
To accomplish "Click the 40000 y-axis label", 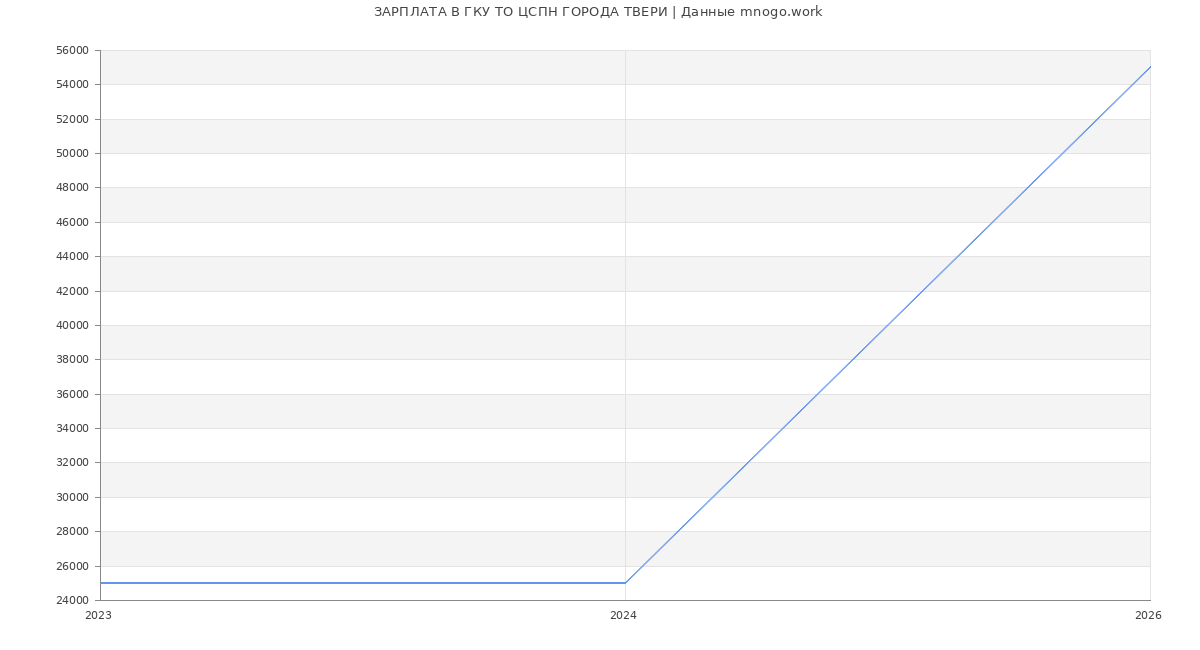I will pyautogui.click(x=73, y=325).
